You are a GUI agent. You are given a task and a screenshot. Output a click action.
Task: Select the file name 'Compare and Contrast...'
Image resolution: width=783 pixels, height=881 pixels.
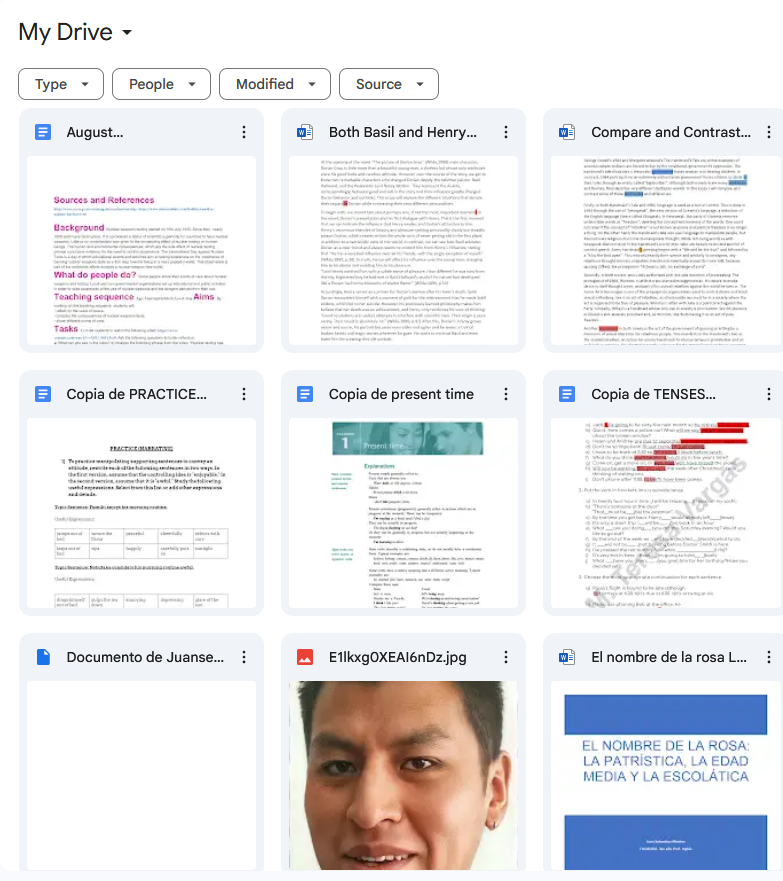point(671,132)
